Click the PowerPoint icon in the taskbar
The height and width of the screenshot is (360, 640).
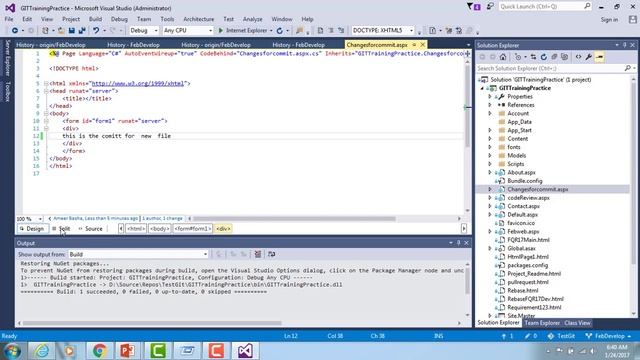click(x=128, y=351)
